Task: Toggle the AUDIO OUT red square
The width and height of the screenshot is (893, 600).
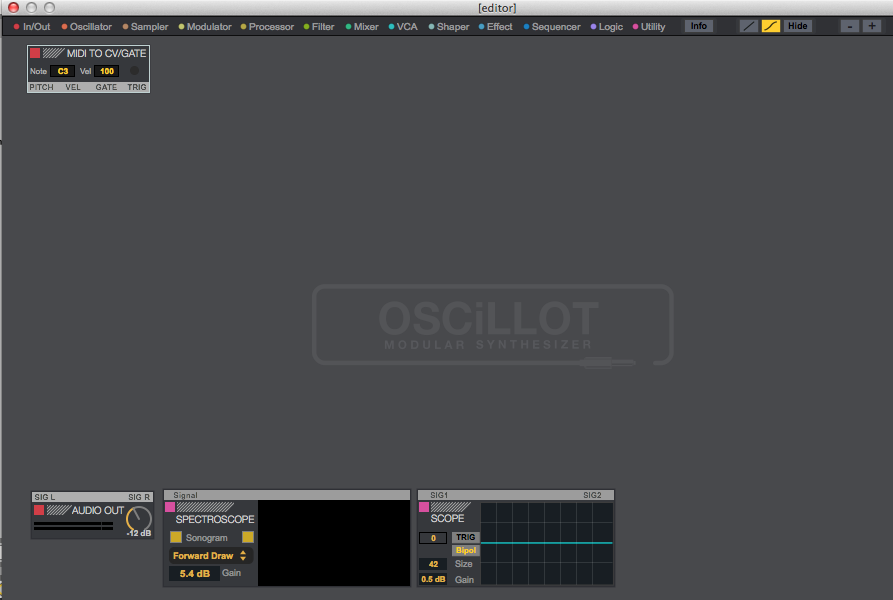Action: 39,510
